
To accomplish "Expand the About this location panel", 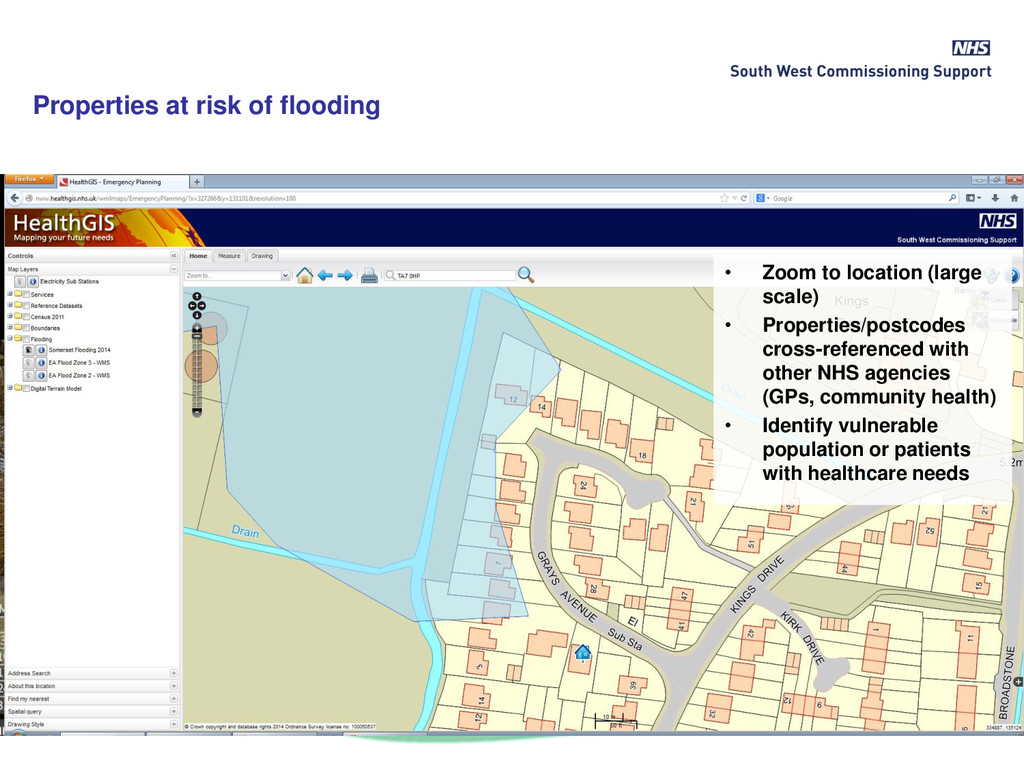I will coord(174,686).
